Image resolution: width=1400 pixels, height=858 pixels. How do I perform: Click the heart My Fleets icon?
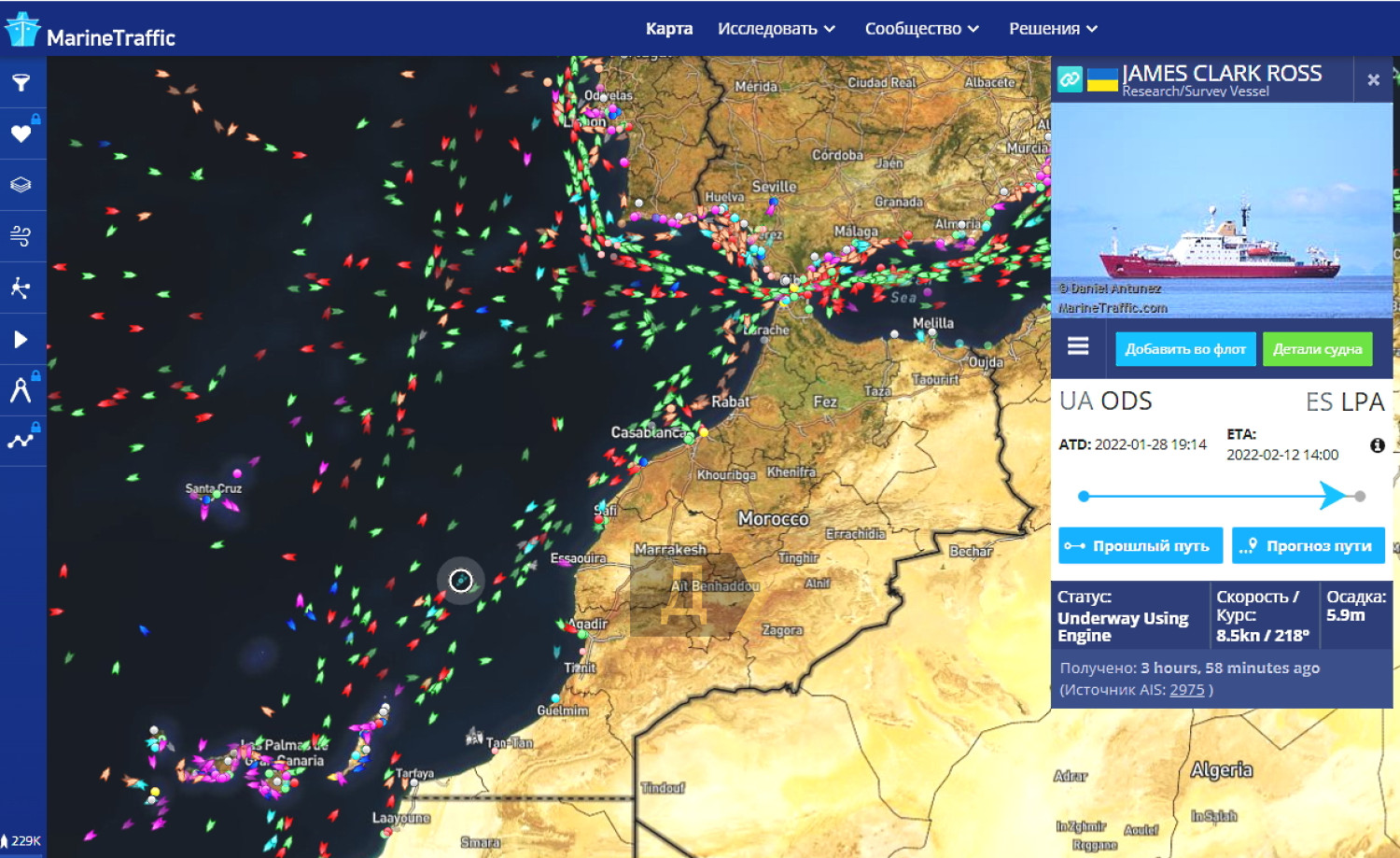point(21,134)
